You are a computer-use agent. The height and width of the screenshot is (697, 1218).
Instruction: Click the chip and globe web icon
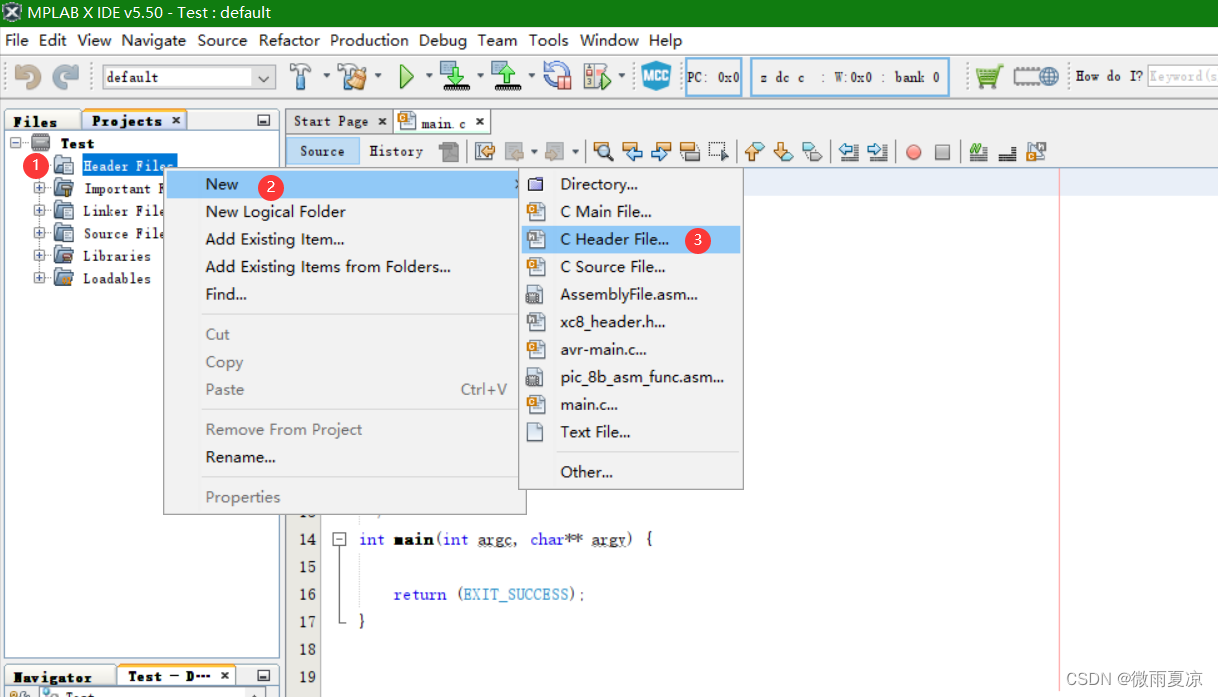(x=1036, y=77)
